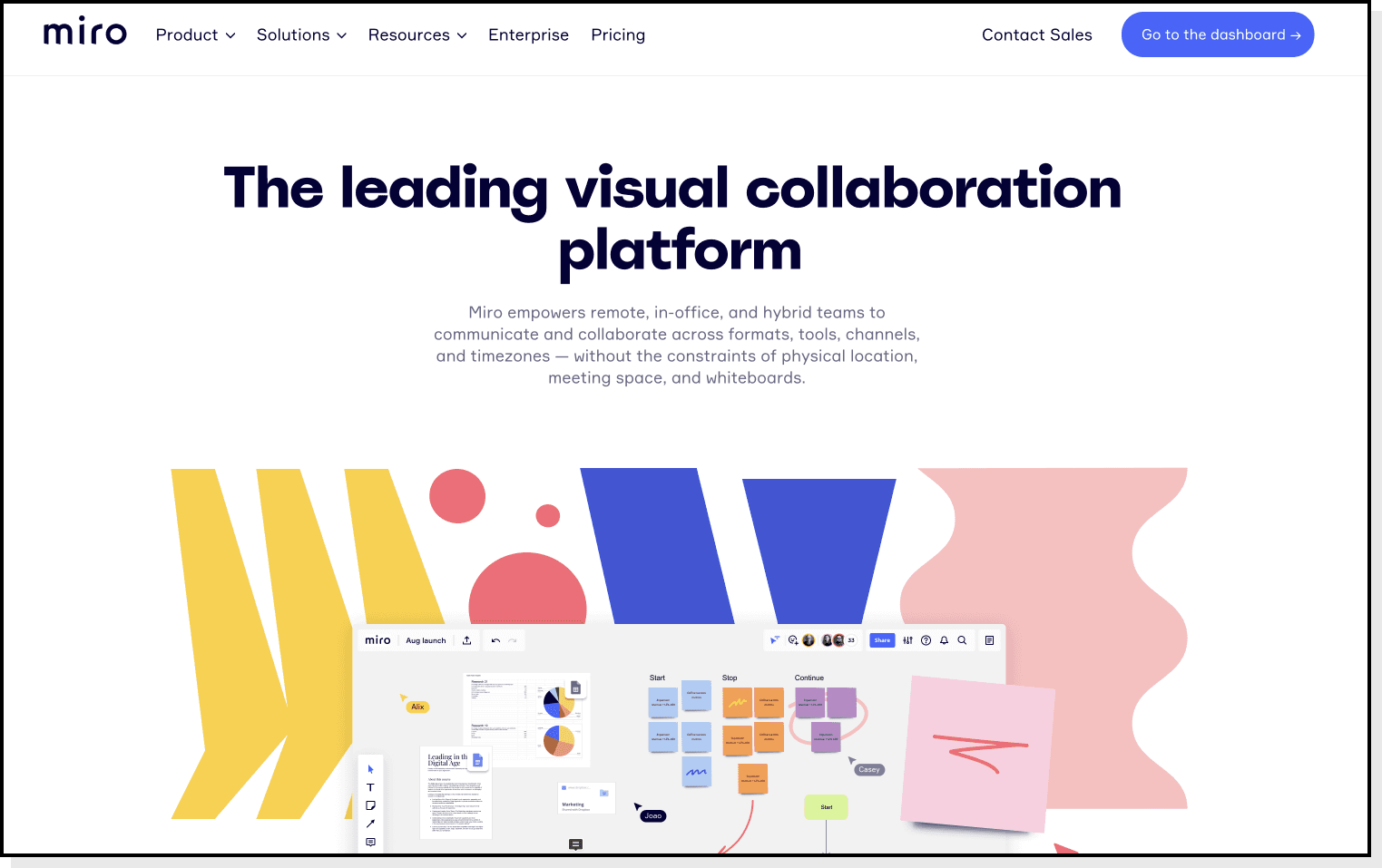Click the Continue column heading
Viewport: 1382px width, 868px height.
(809, 678)
